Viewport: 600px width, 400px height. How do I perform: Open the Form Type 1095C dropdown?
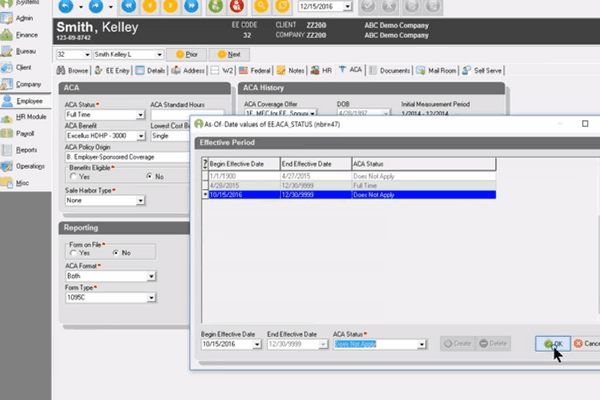click(x=151, y=297)
